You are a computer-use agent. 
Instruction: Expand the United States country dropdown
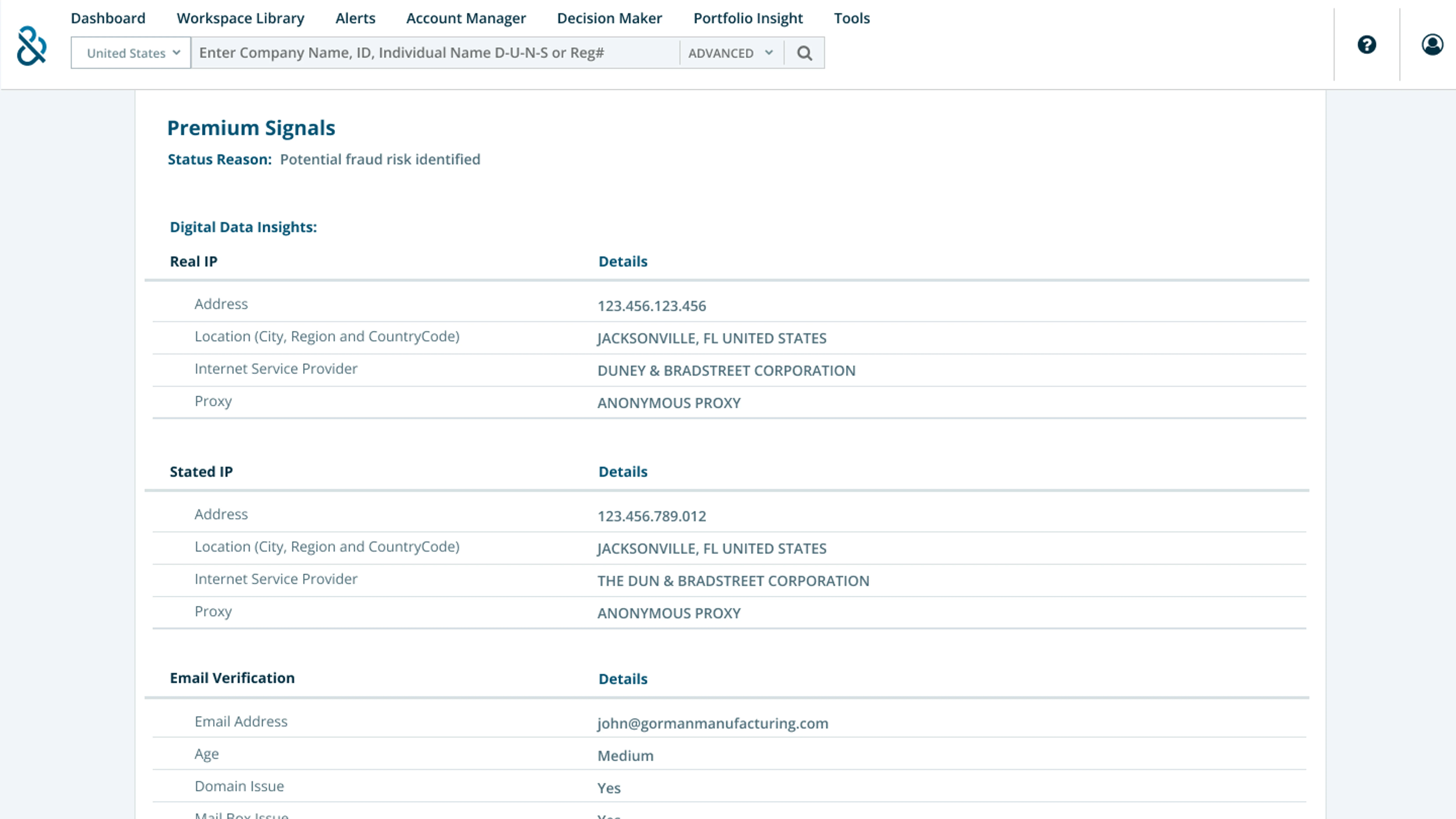131,53
